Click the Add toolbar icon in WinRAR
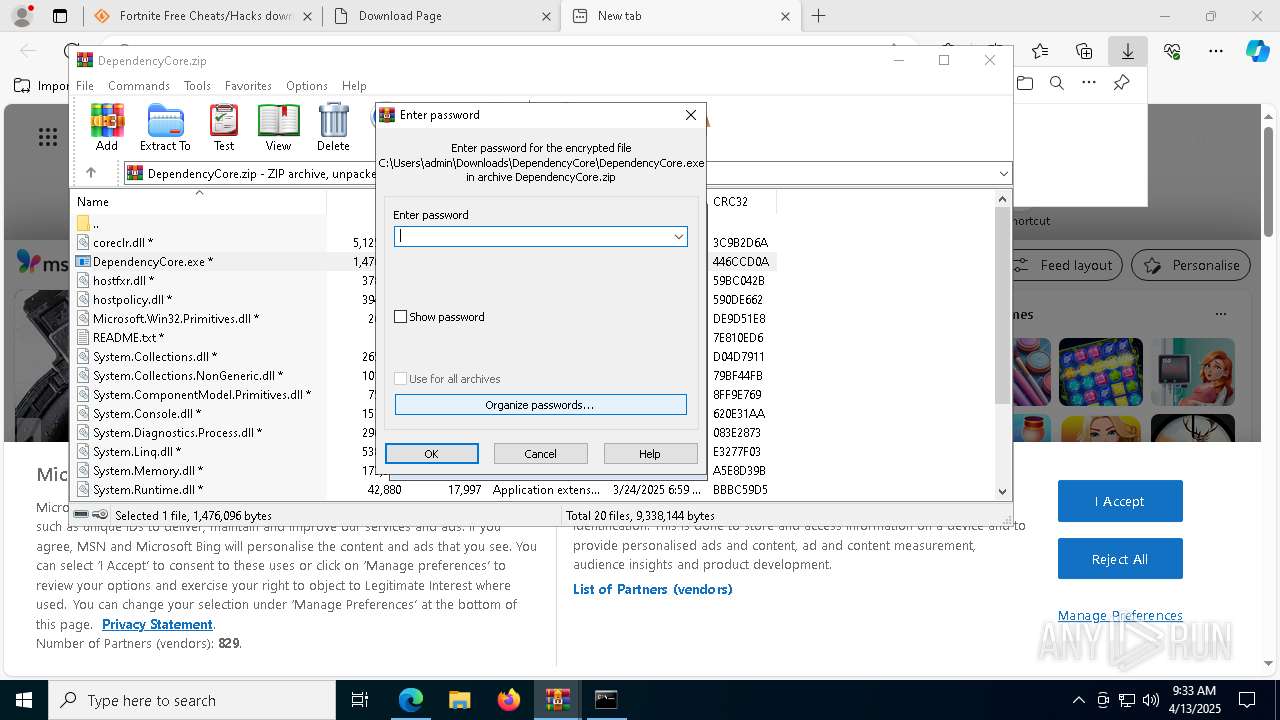This screenshot has width=1280, height=720. pyautogui.click(x=107, y=127)
